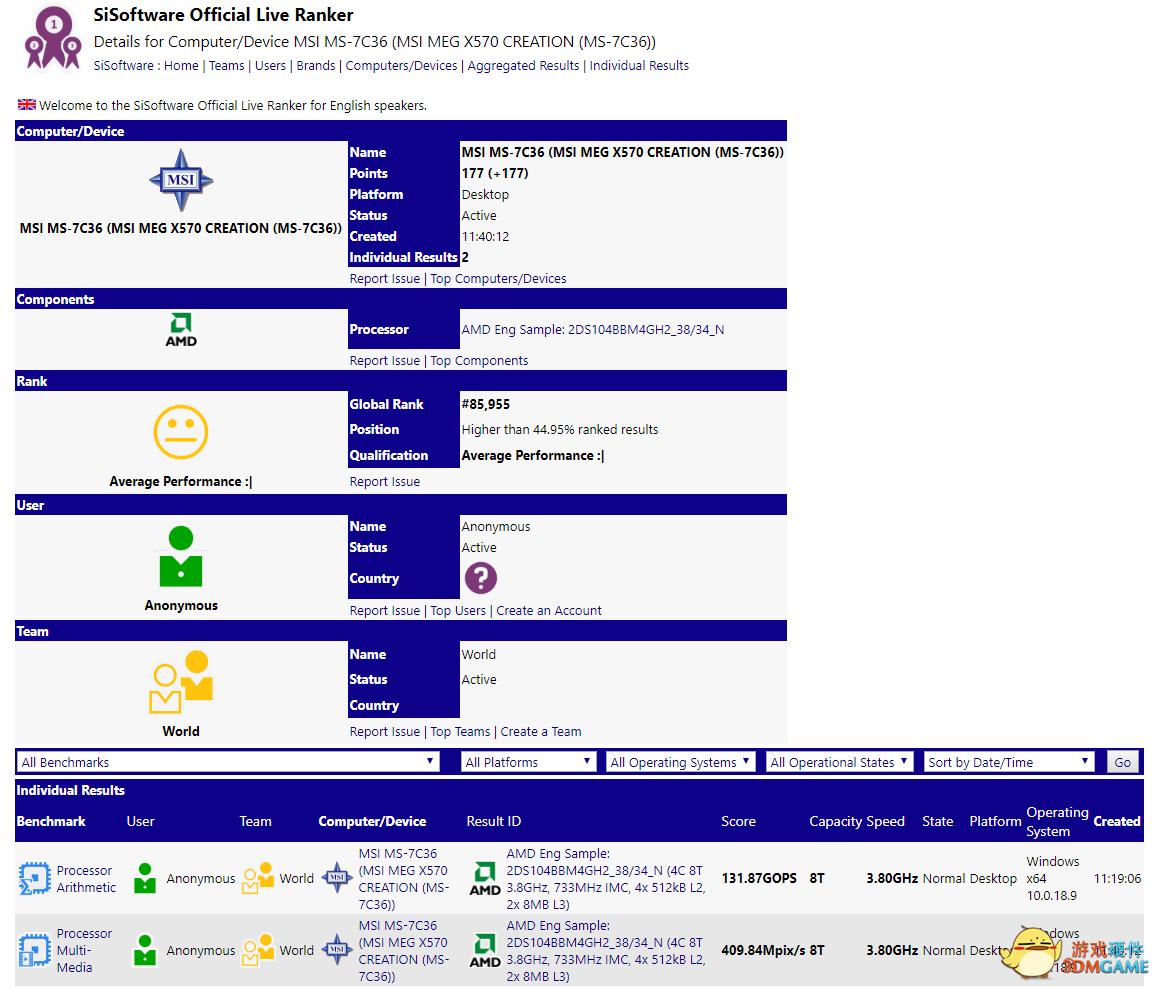Open the All Operating Systems dropdown

pos(680,762)
